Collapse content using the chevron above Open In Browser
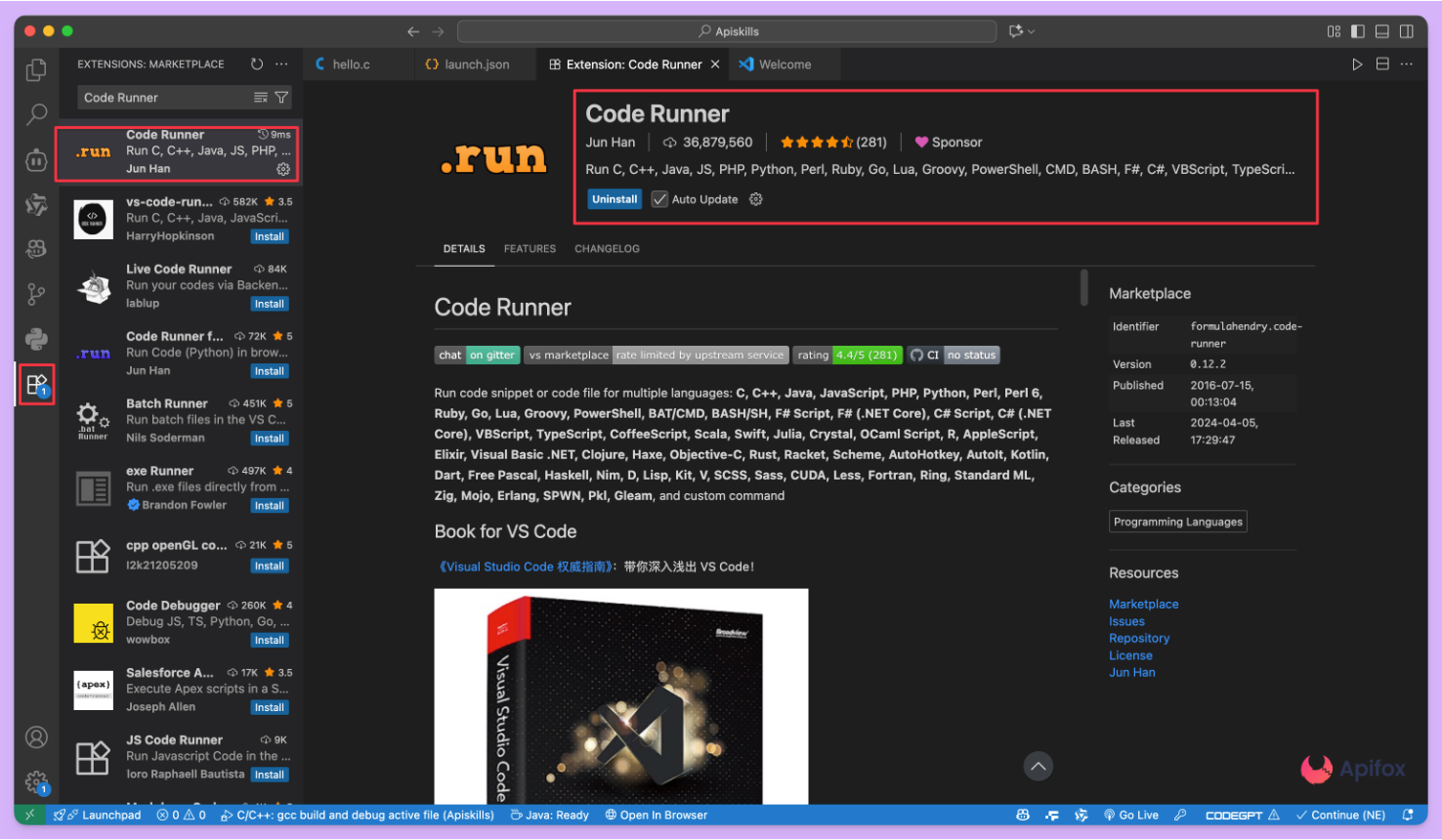The width and height of the screenshot is (1442, 840). pos(1039,767)
